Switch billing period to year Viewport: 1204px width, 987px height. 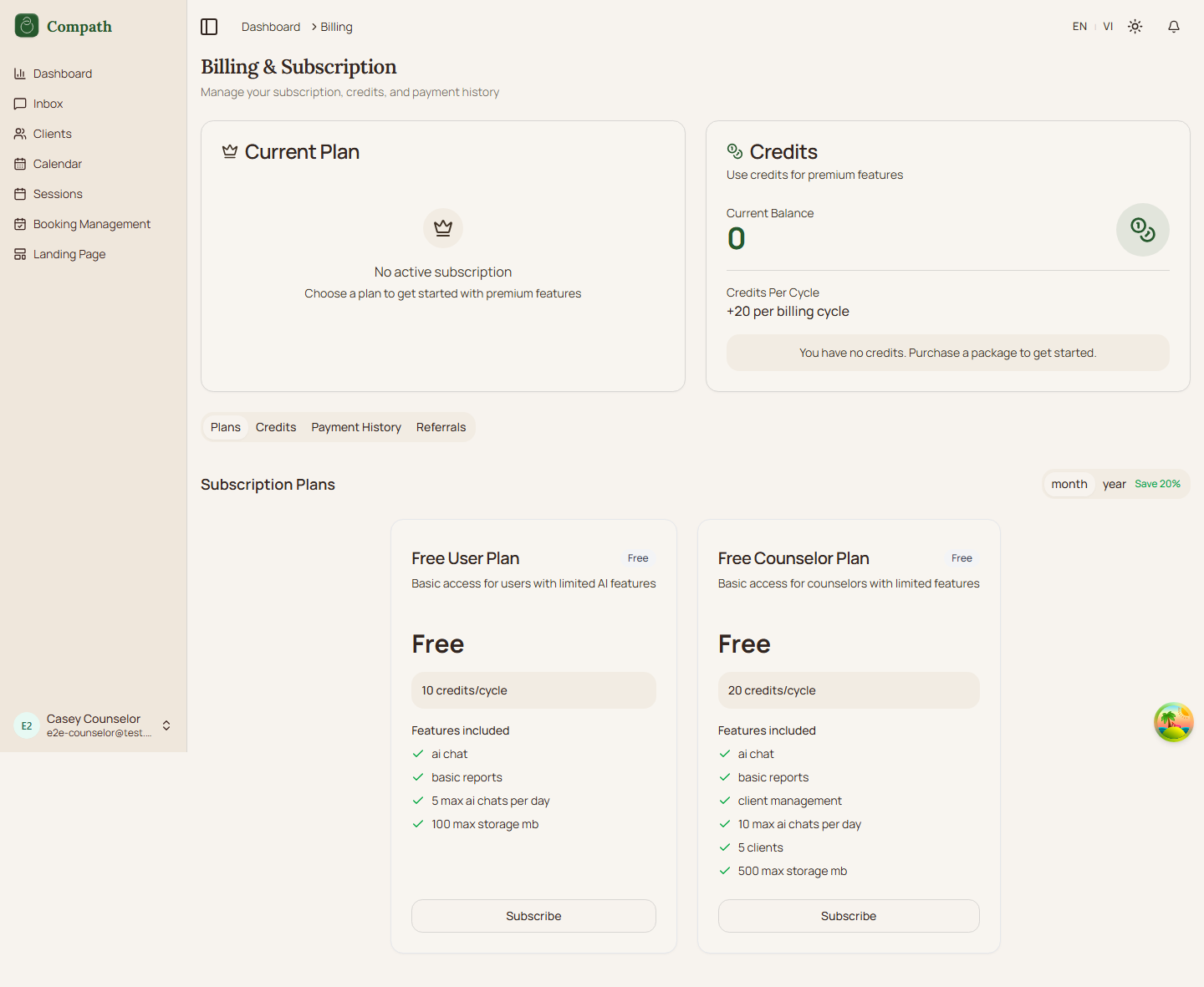(1114, 484)
